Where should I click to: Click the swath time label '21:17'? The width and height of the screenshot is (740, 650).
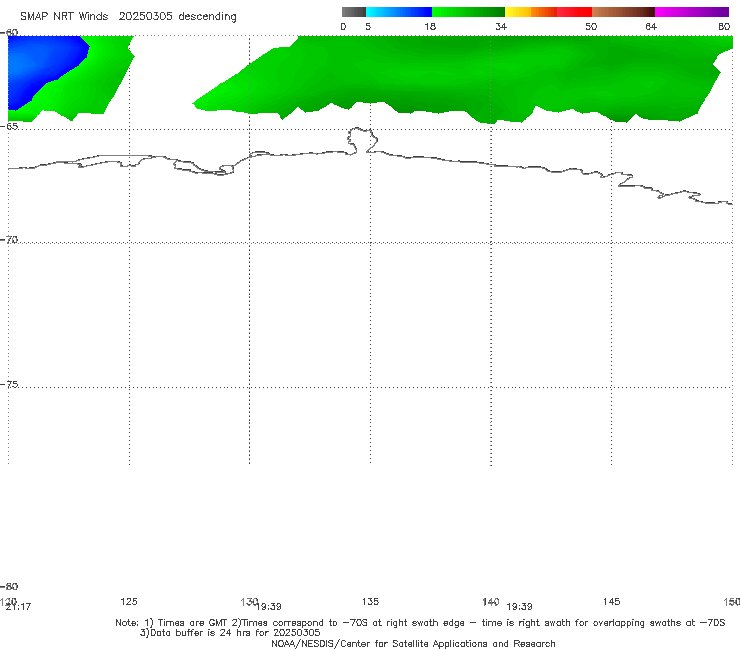[18, 607]
